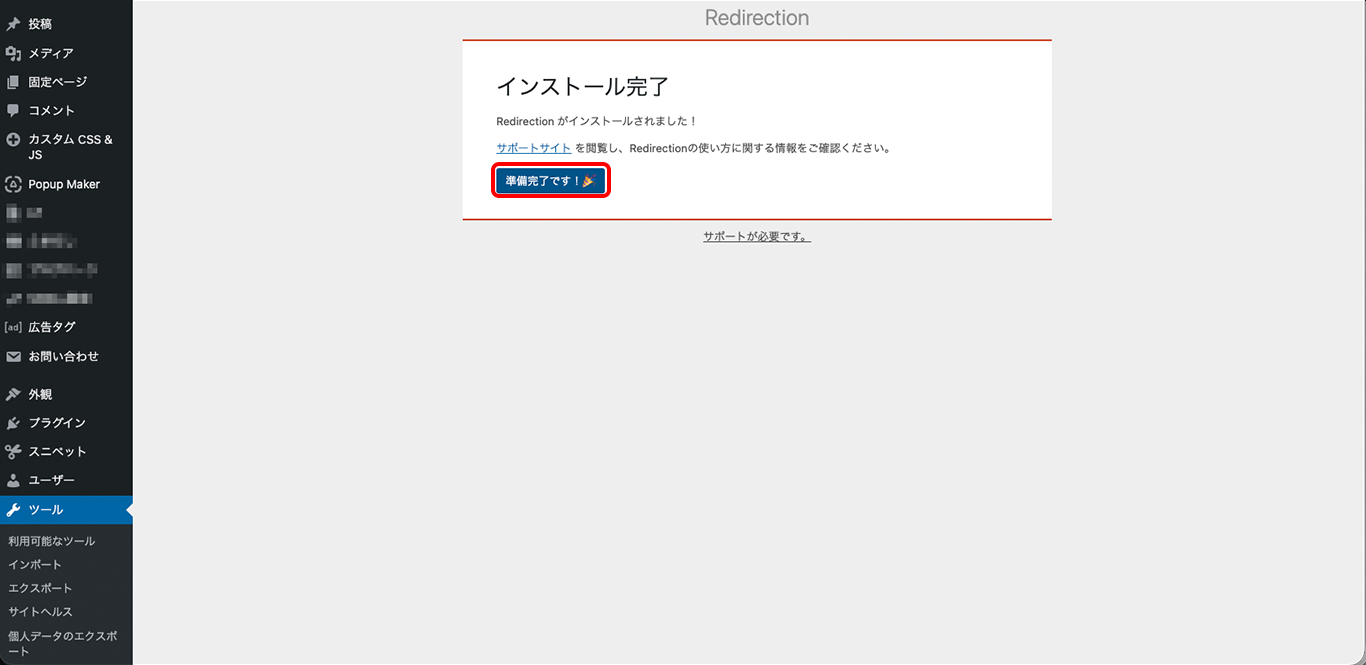Select インポート submenu item
The height and width of the screenshot is (665, 1366).
35,565
